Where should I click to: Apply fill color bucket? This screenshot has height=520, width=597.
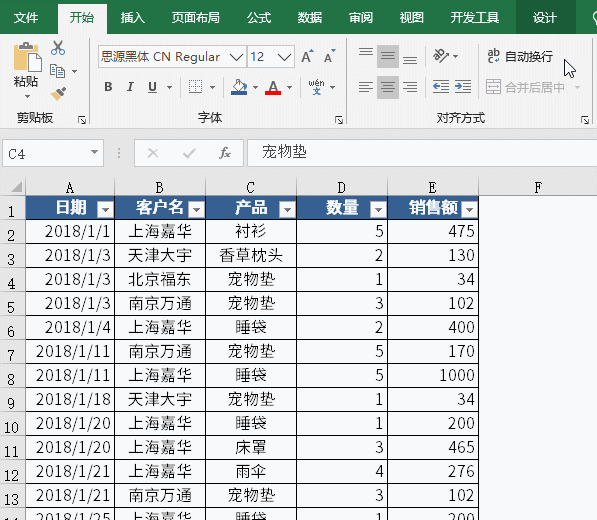pyautogui.click(x=239, y=87)
